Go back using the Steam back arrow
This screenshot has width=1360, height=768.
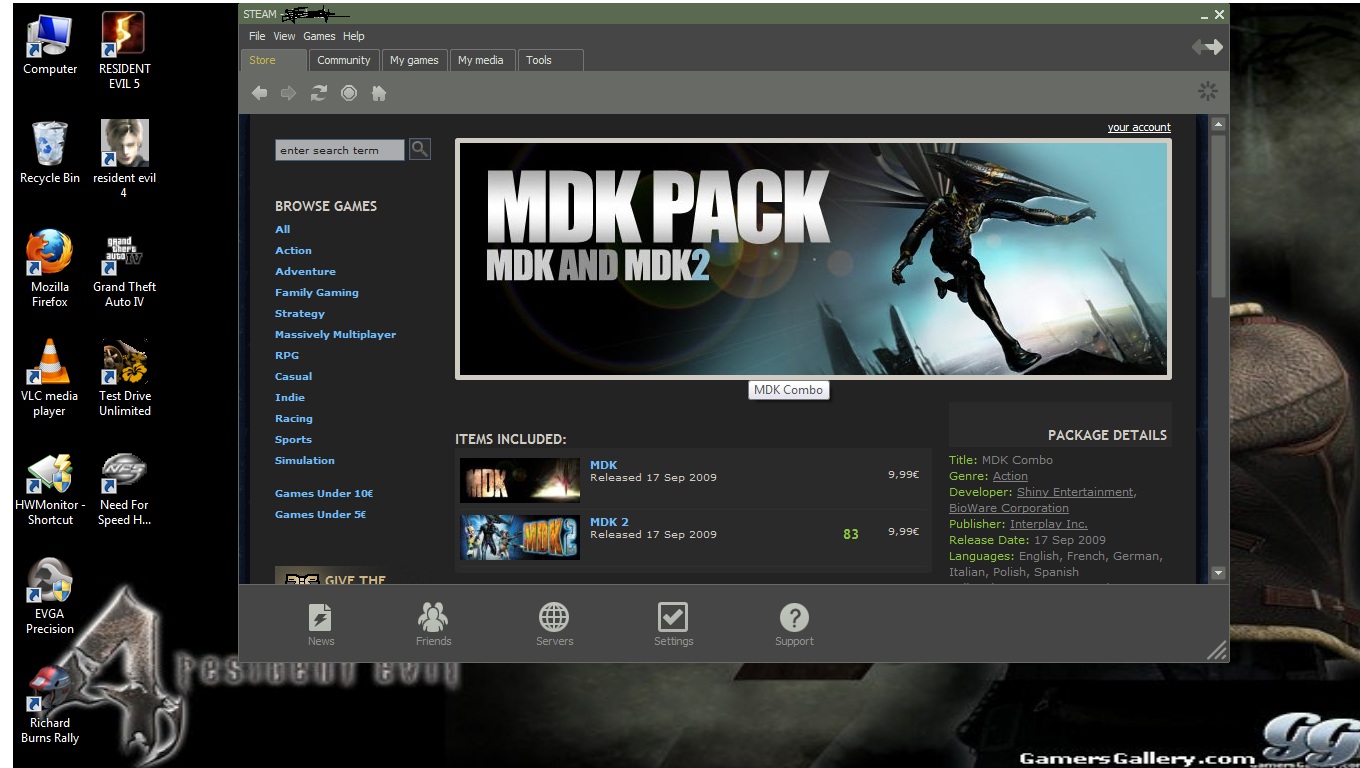260,93
